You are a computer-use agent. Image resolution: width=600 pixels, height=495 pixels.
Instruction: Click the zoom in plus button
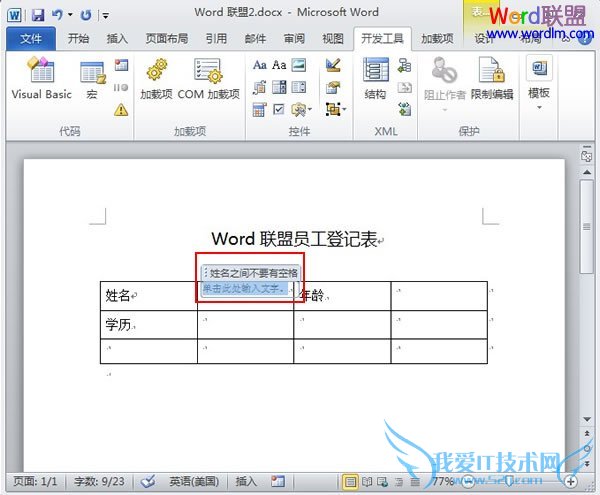point(570,482)
